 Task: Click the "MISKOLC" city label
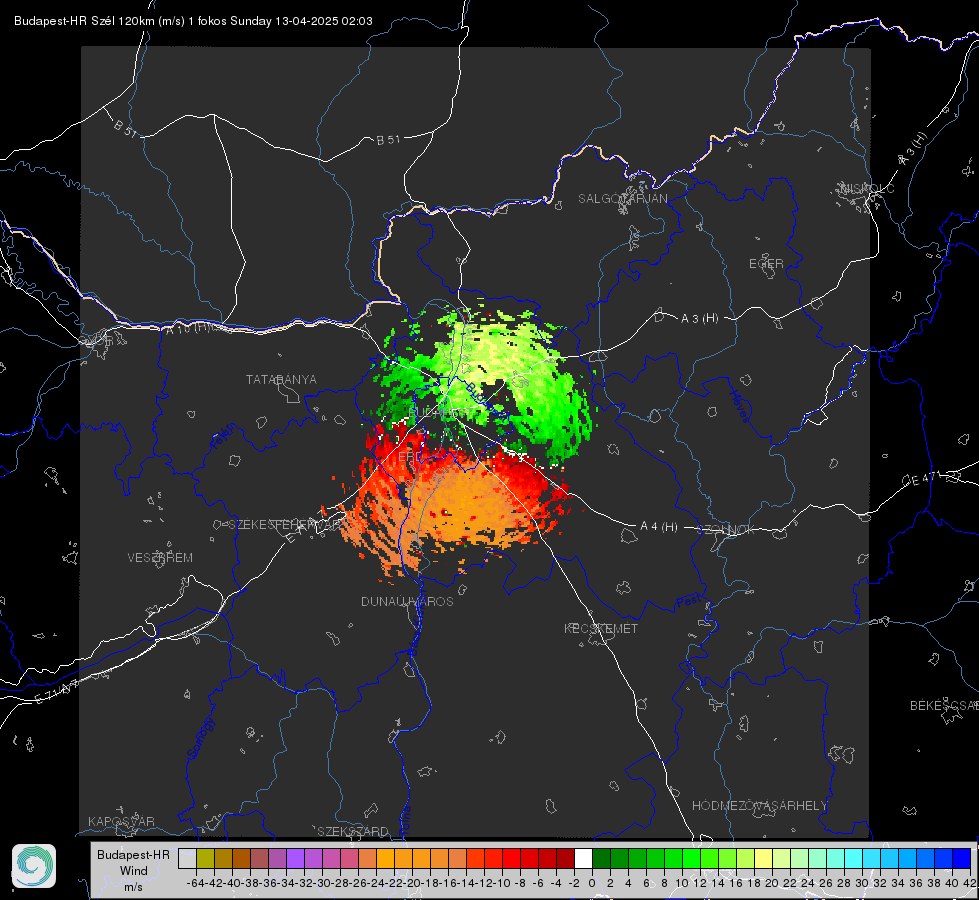point(867,189)
